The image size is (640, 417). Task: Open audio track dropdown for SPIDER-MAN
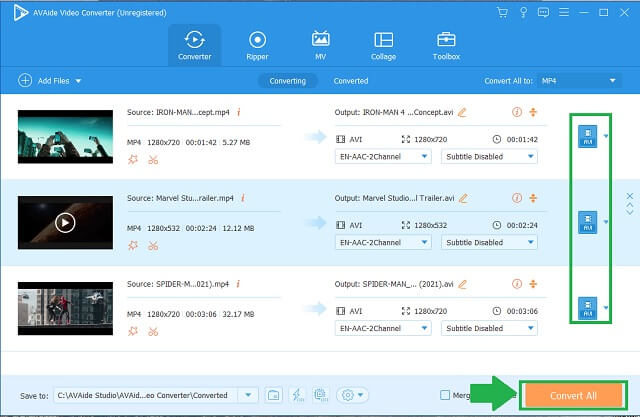point(383,328)
